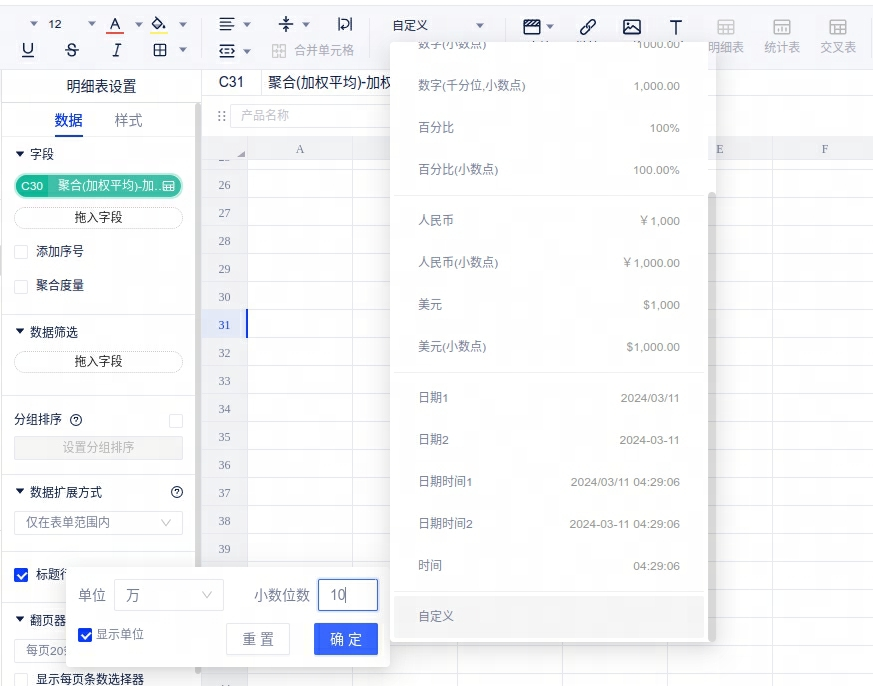
Task: Apply strikethrough formatting
Action: coord(71,50)
